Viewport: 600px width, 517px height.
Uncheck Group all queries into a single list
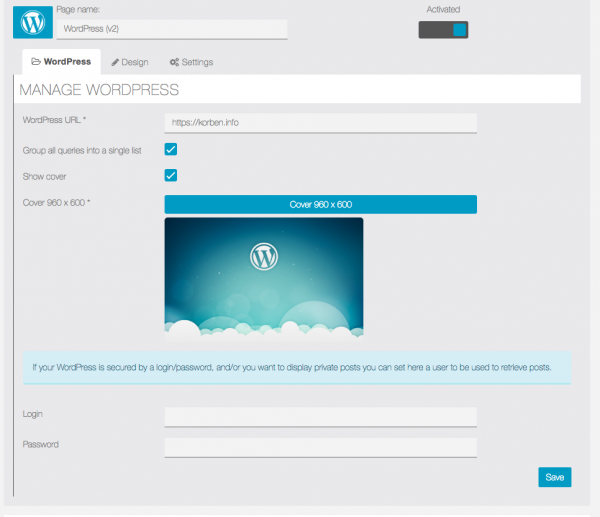click(171, 150)
